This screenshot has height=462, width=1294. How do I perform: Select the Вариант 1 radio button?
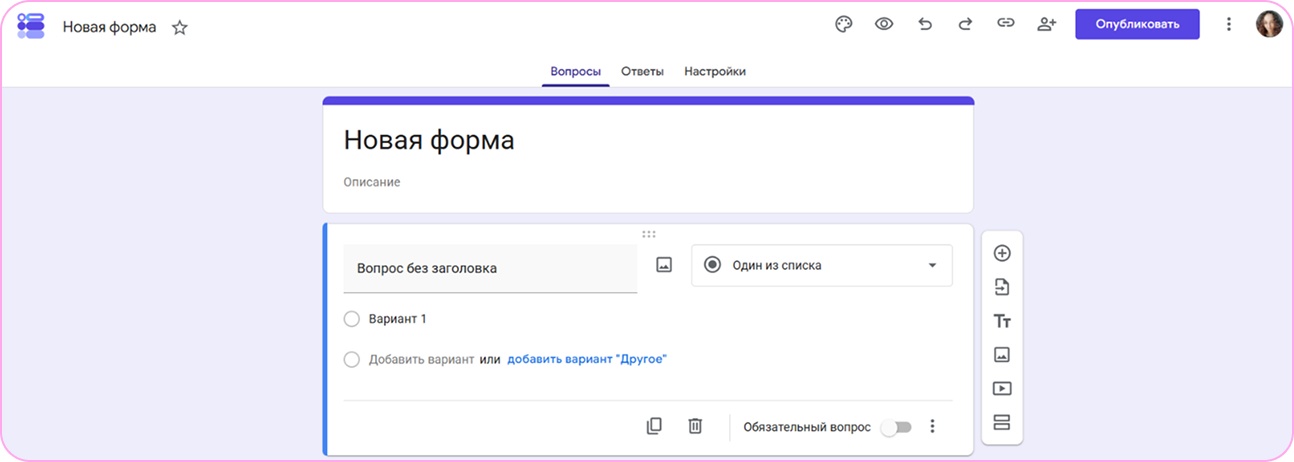(351, 319)
